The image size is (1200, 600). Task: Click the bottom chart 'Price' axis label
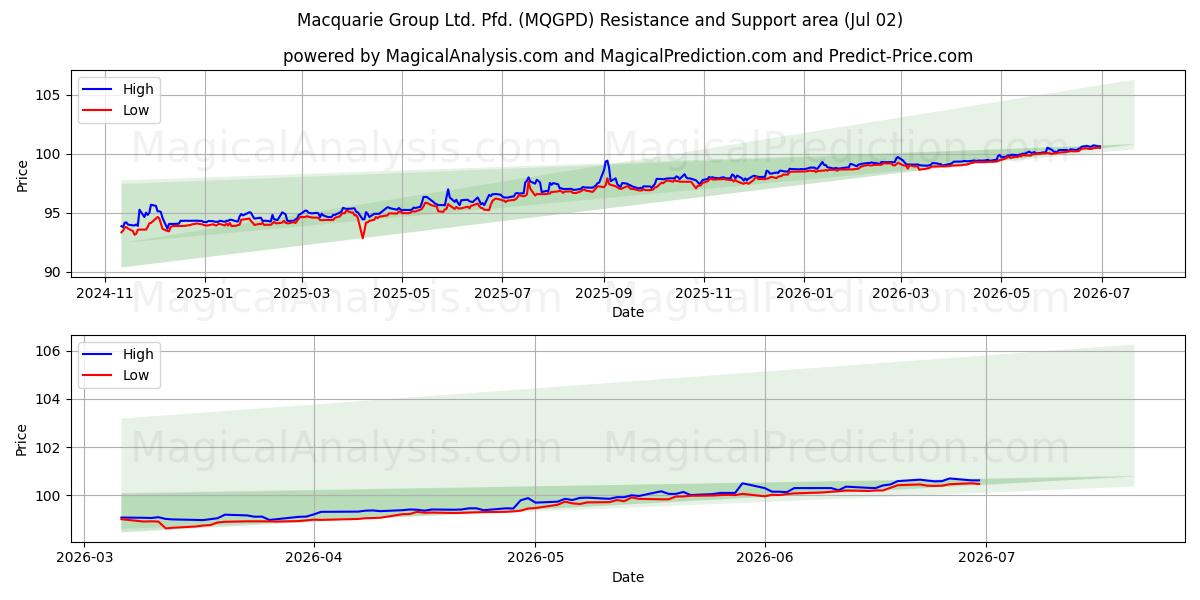coord(23,440)
